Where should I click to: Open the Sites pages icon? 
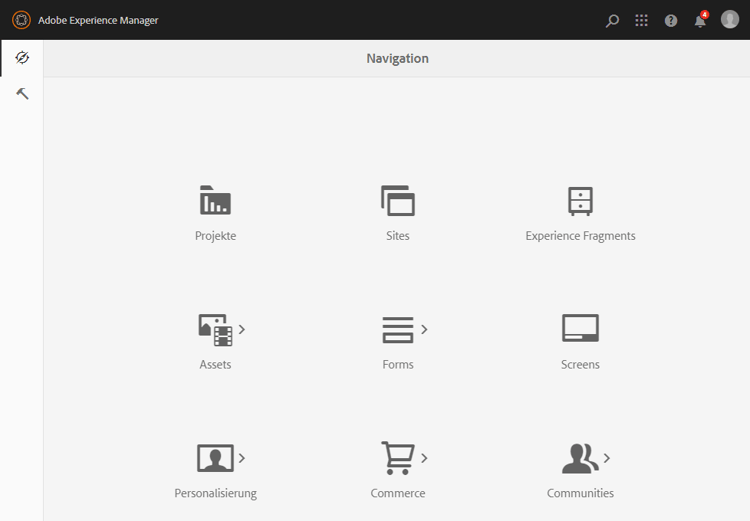(397, 200)
